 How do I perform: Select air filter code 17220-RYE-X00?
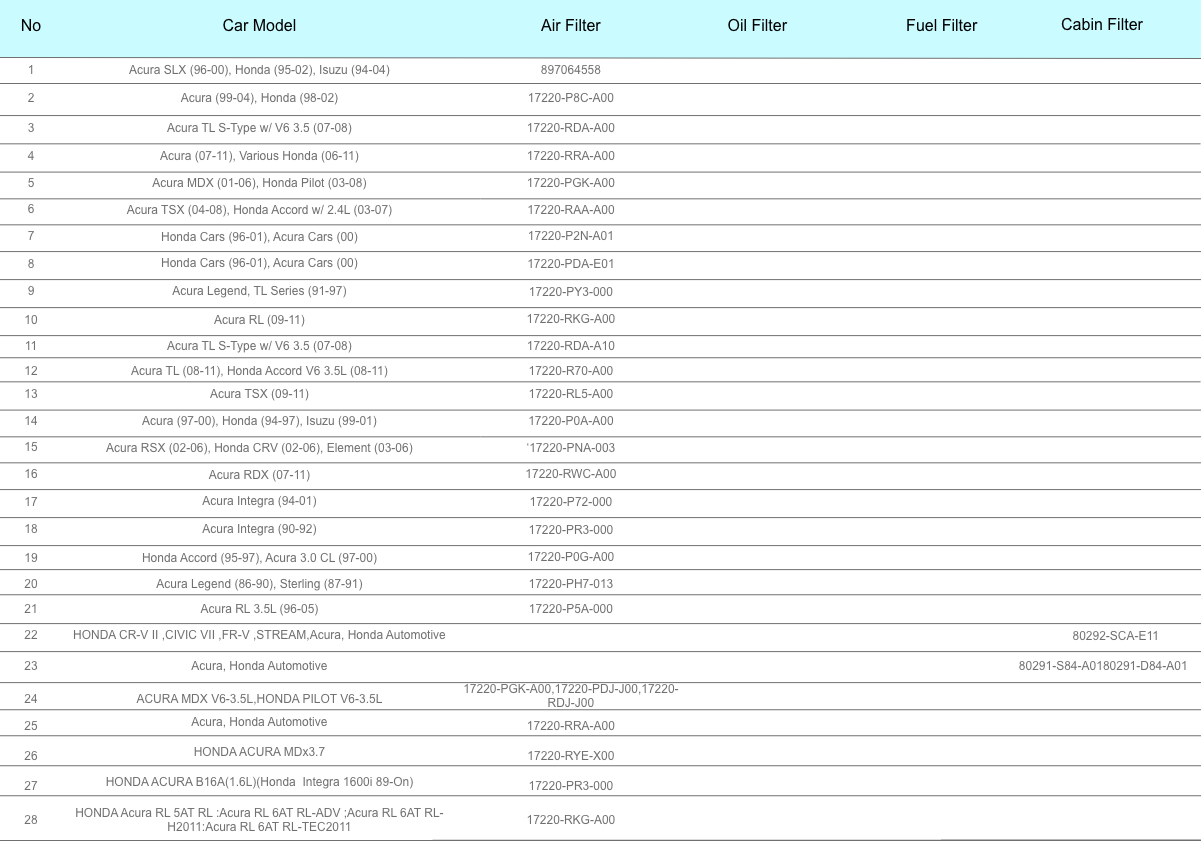[x=570, y=756]
